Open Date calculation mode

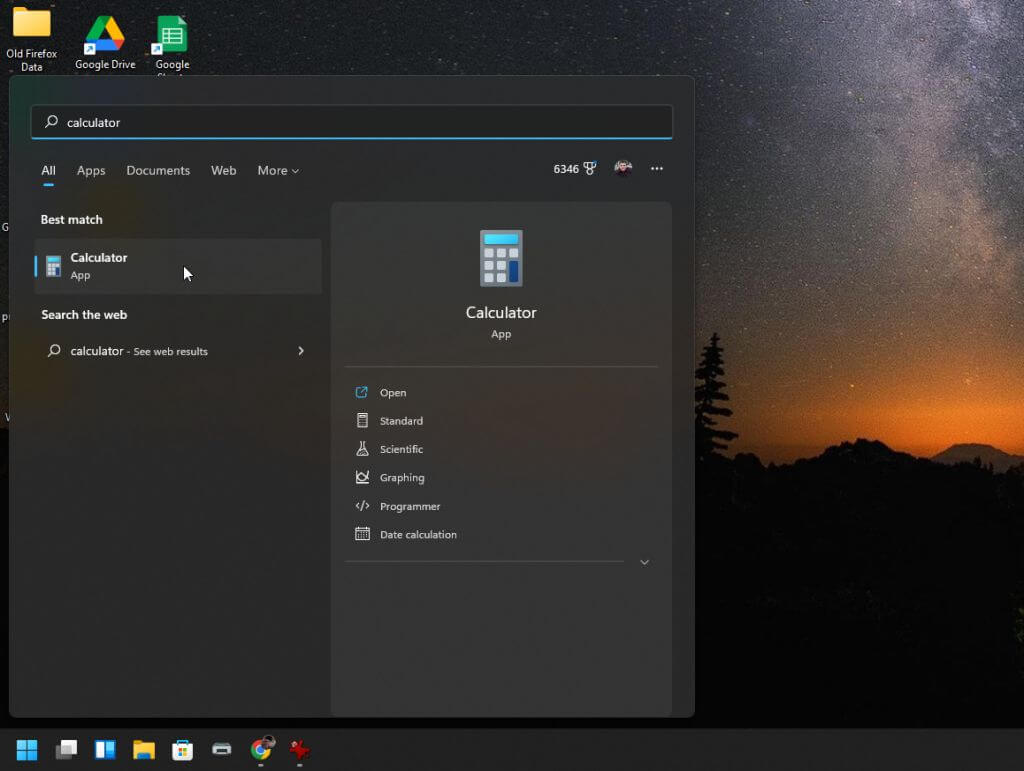[418, 535]
